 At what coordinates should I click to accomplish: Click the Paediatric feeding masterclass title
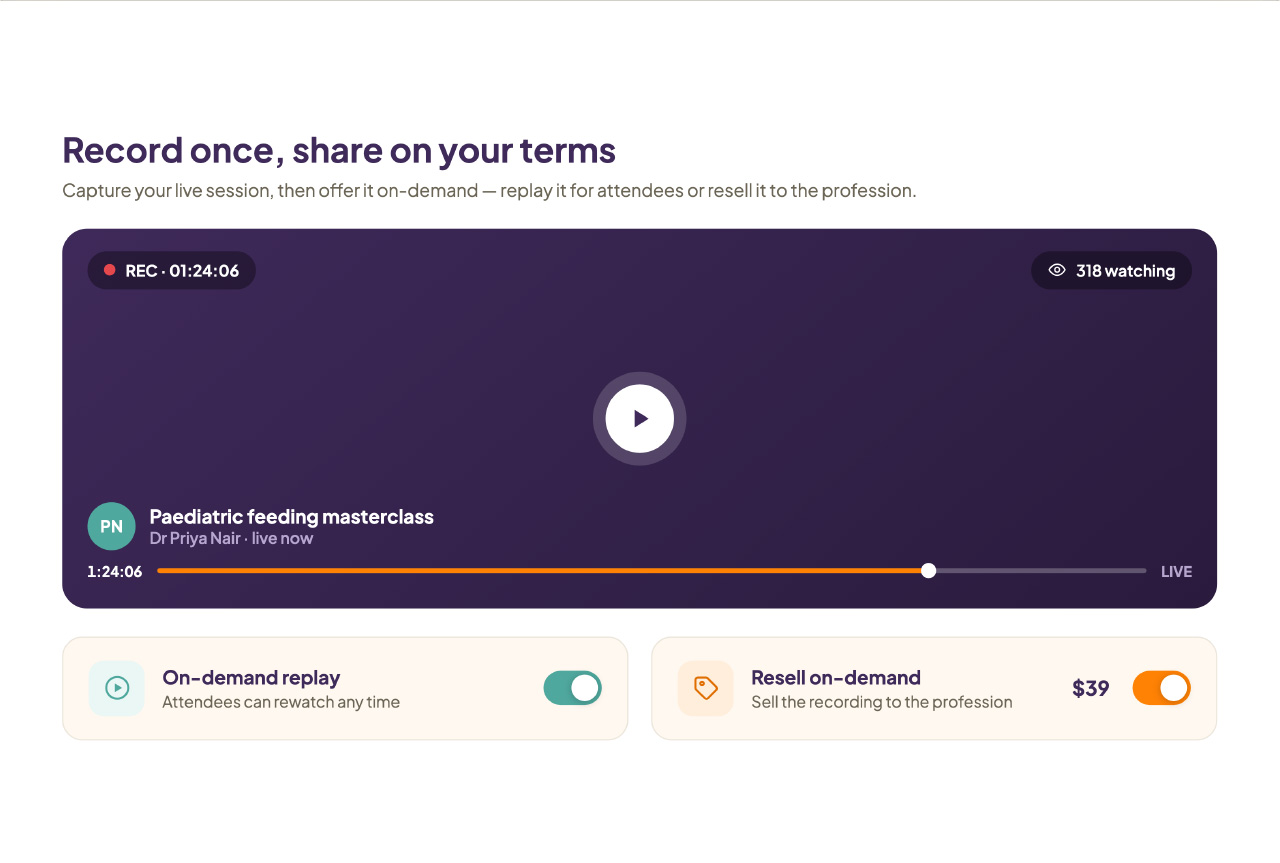pyautogui.click(x=292, y=517)
